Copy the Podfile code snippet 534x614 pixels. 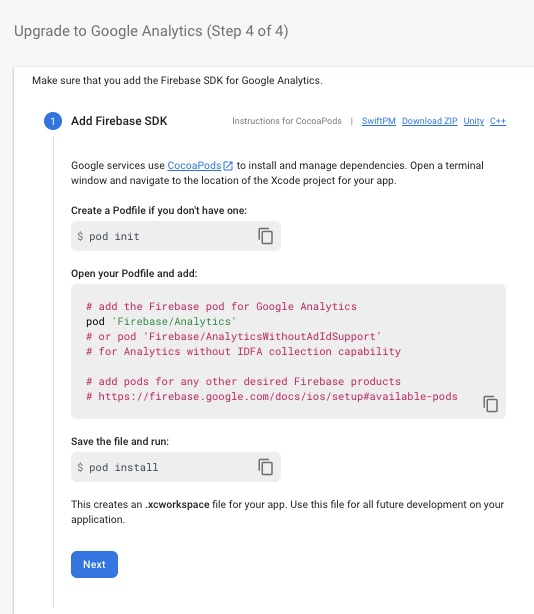click(x=490, y=404)
